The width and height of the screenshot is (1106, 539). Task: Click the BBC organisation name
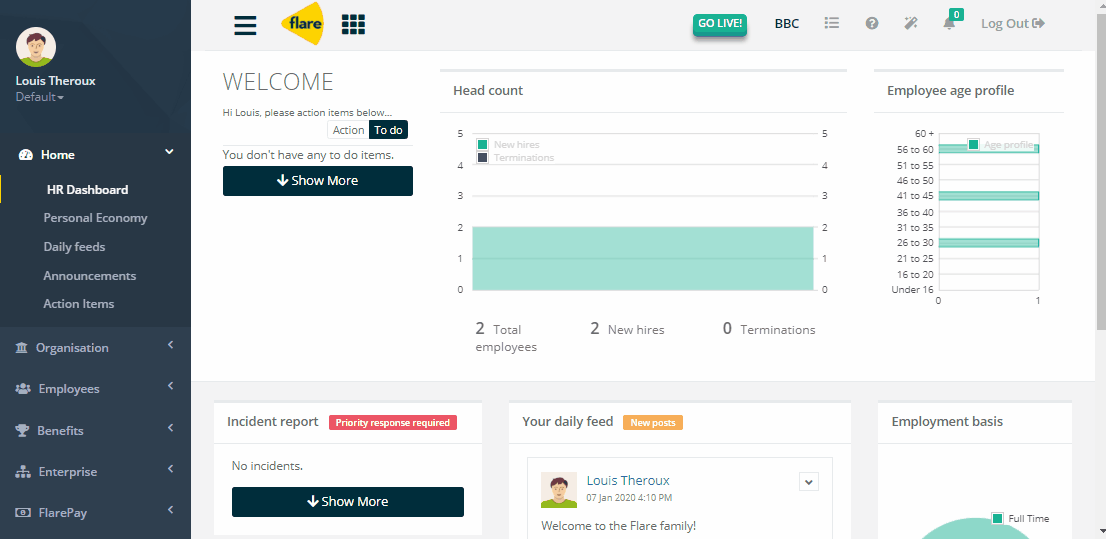pos(786,23)
